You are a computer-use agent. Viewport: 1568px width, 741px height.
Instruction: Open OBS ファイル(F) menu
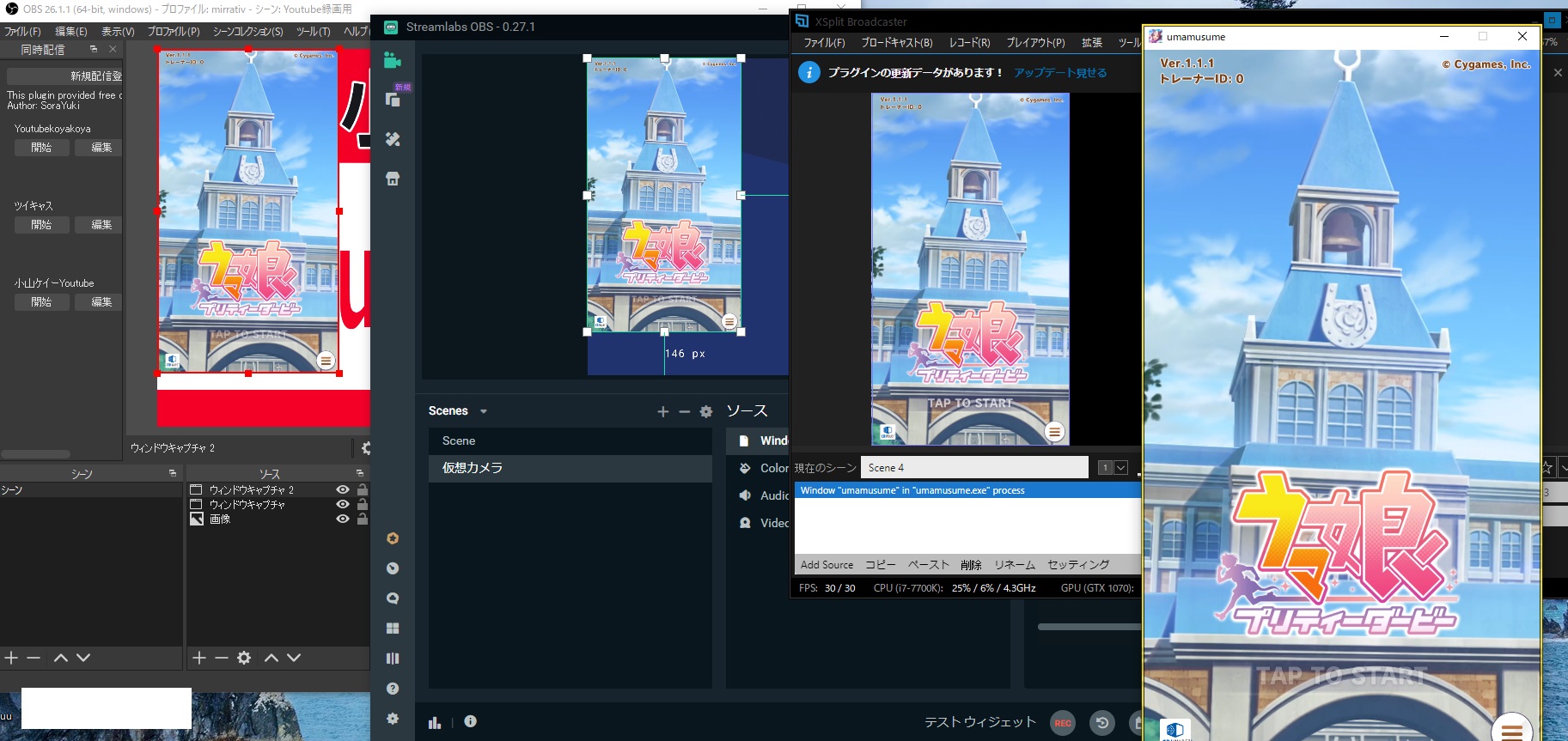22,32
